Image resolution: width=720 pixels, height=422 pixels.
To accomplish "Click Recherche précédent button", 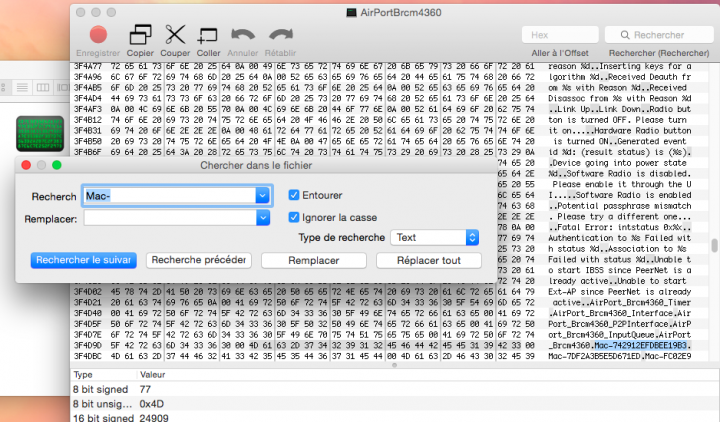I will [x=199, y=260].
